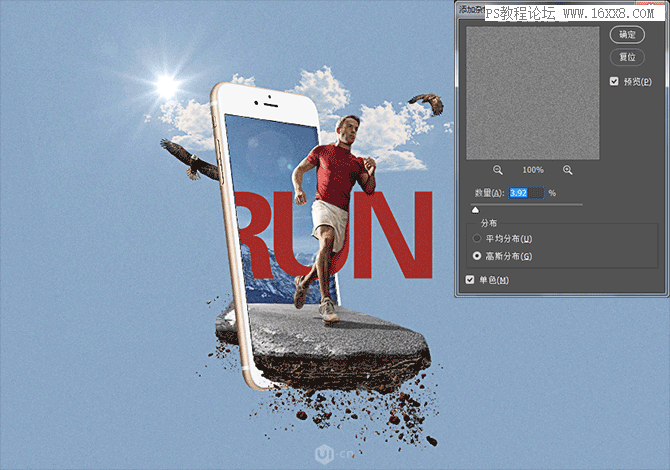Screen dimensions: 670x470
Task: Click the amount slider track line
Action: pyautogui.click(x=527, y=205)
